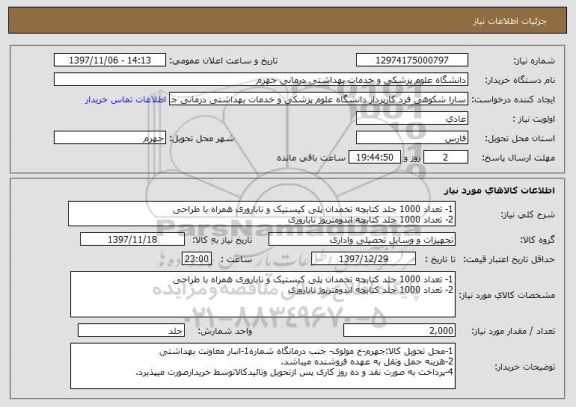
Task: Select the remaining days field showing 2
Action: pos(446,157)
